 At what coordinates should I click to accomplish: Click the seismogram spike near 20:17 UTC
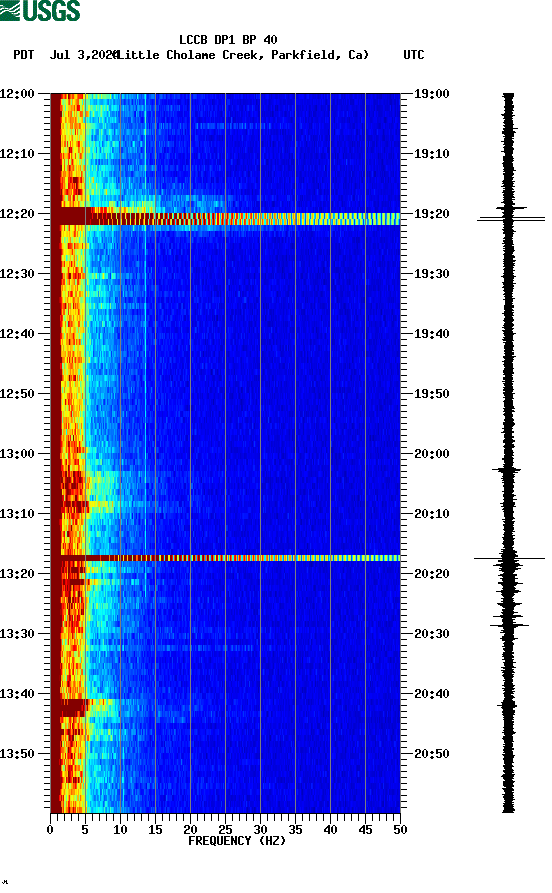pyautogui.click(x=509, y=558)
